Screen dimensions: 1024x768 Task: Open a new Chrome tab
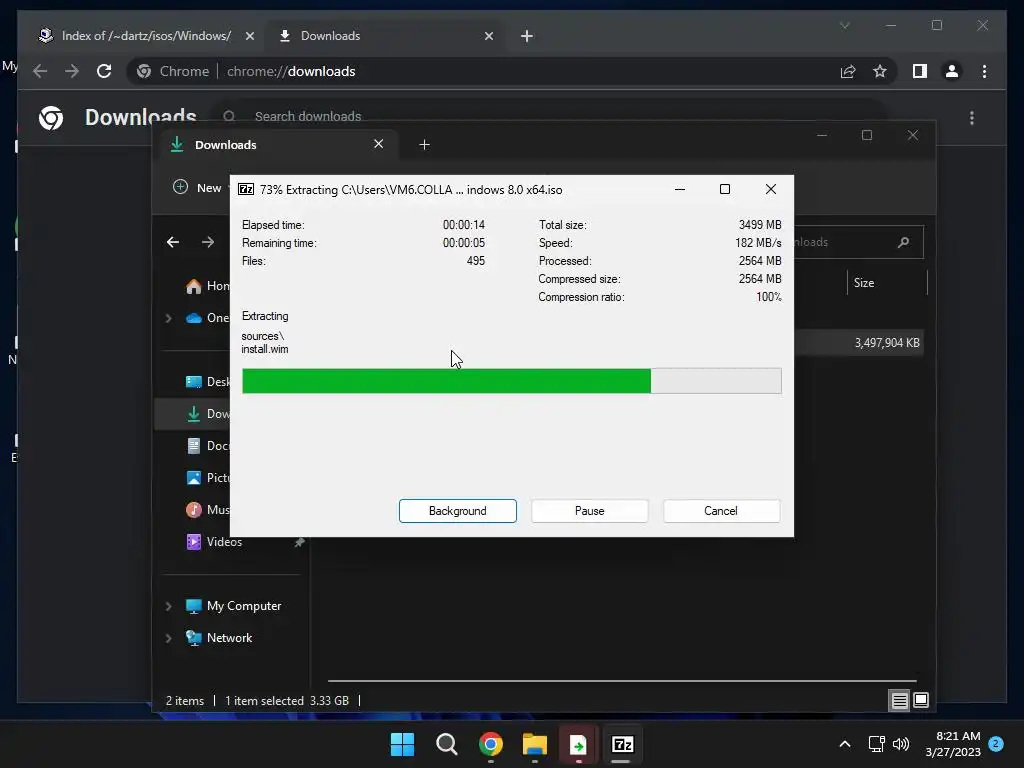(527, 36)
